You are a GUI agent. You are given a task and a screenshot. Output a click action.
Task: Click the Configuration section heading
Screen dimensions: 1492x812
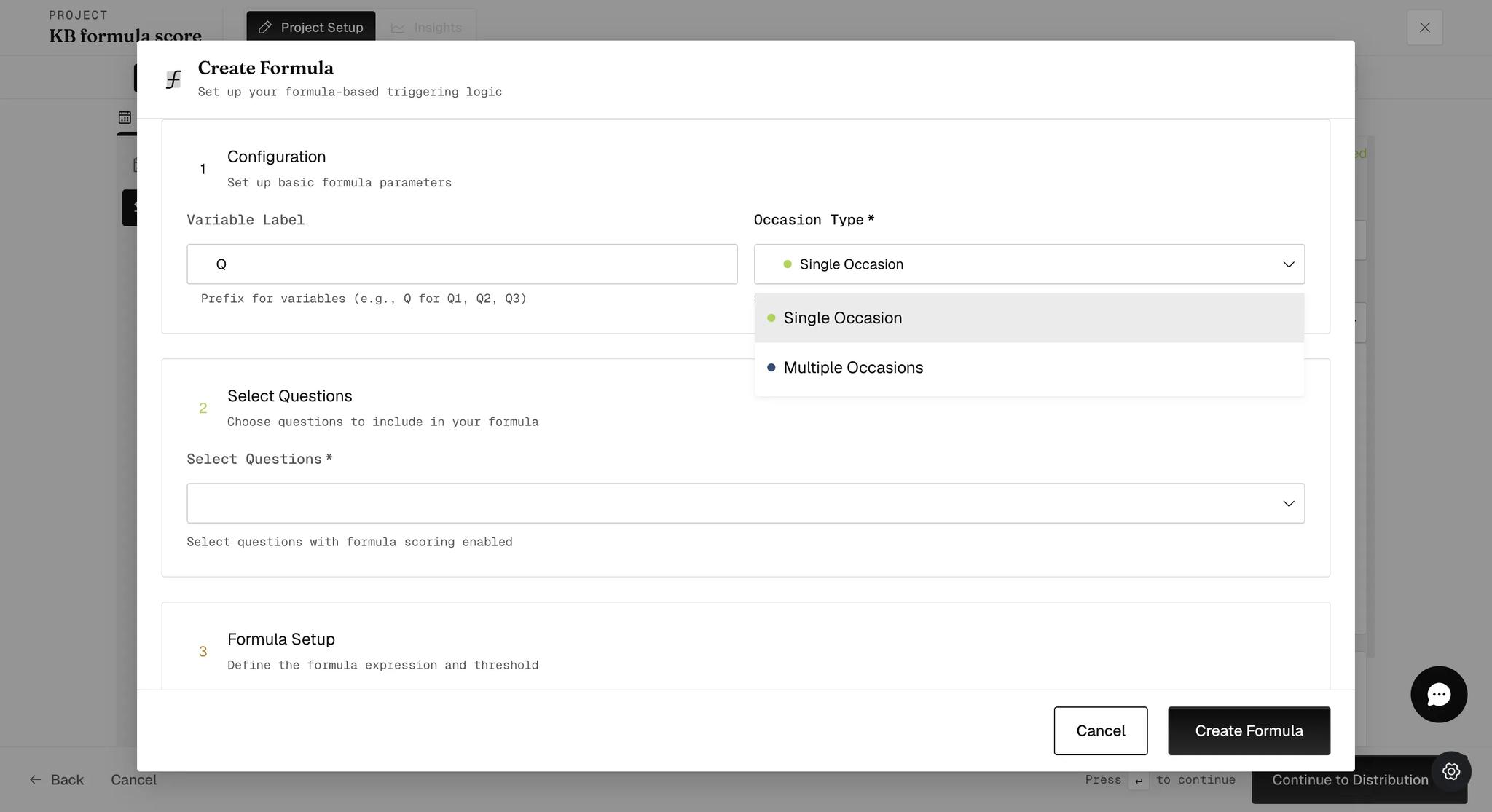276,157
